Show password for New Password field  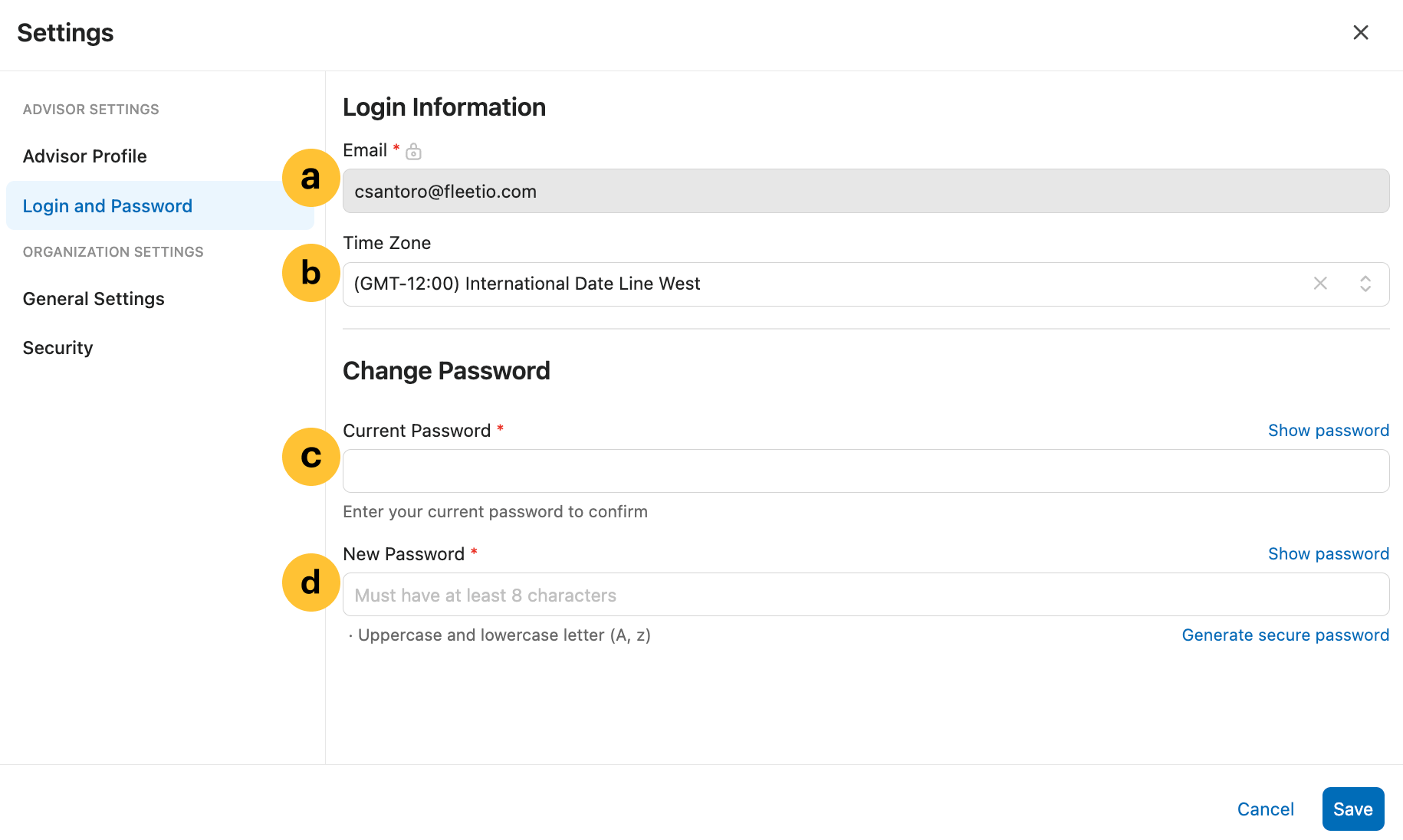(1328, 554)
